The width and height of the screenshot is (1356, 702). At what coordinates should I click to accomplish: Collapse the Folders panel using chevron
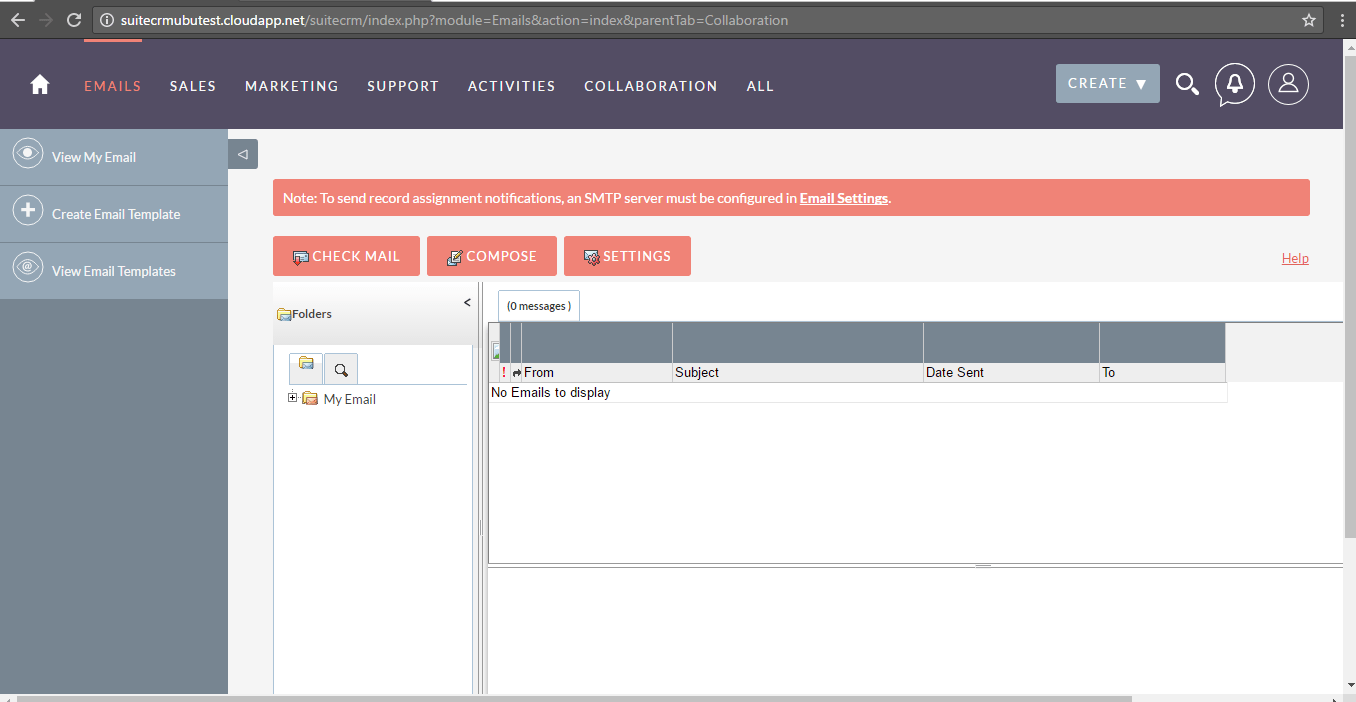pos(467,303)
